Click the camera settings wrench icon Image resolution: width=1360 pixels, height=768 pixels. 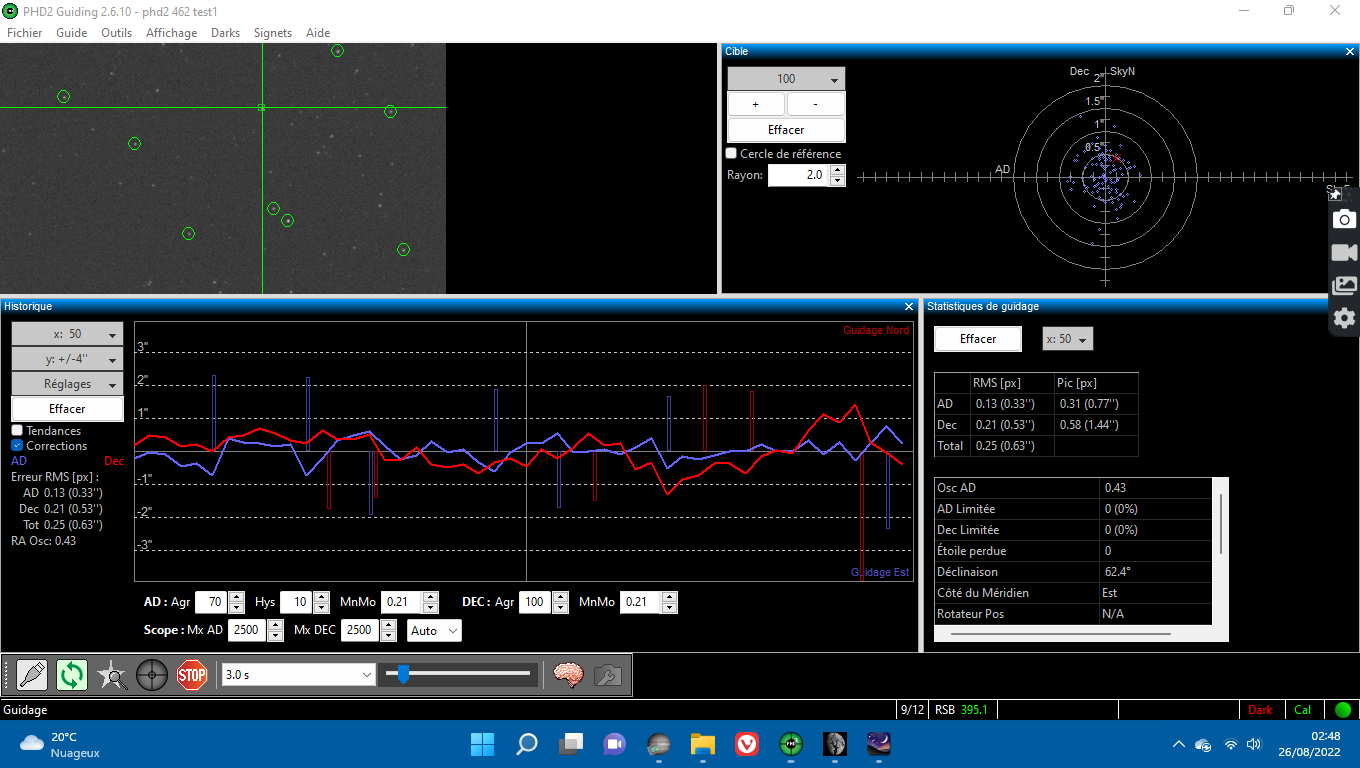607,675
